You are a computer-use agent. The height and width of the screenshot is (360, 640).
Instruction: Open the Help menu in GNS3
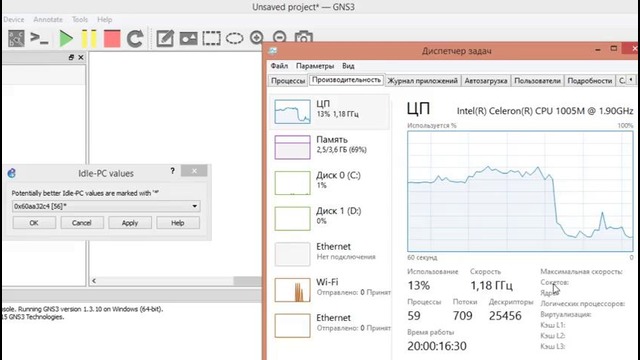104,20
